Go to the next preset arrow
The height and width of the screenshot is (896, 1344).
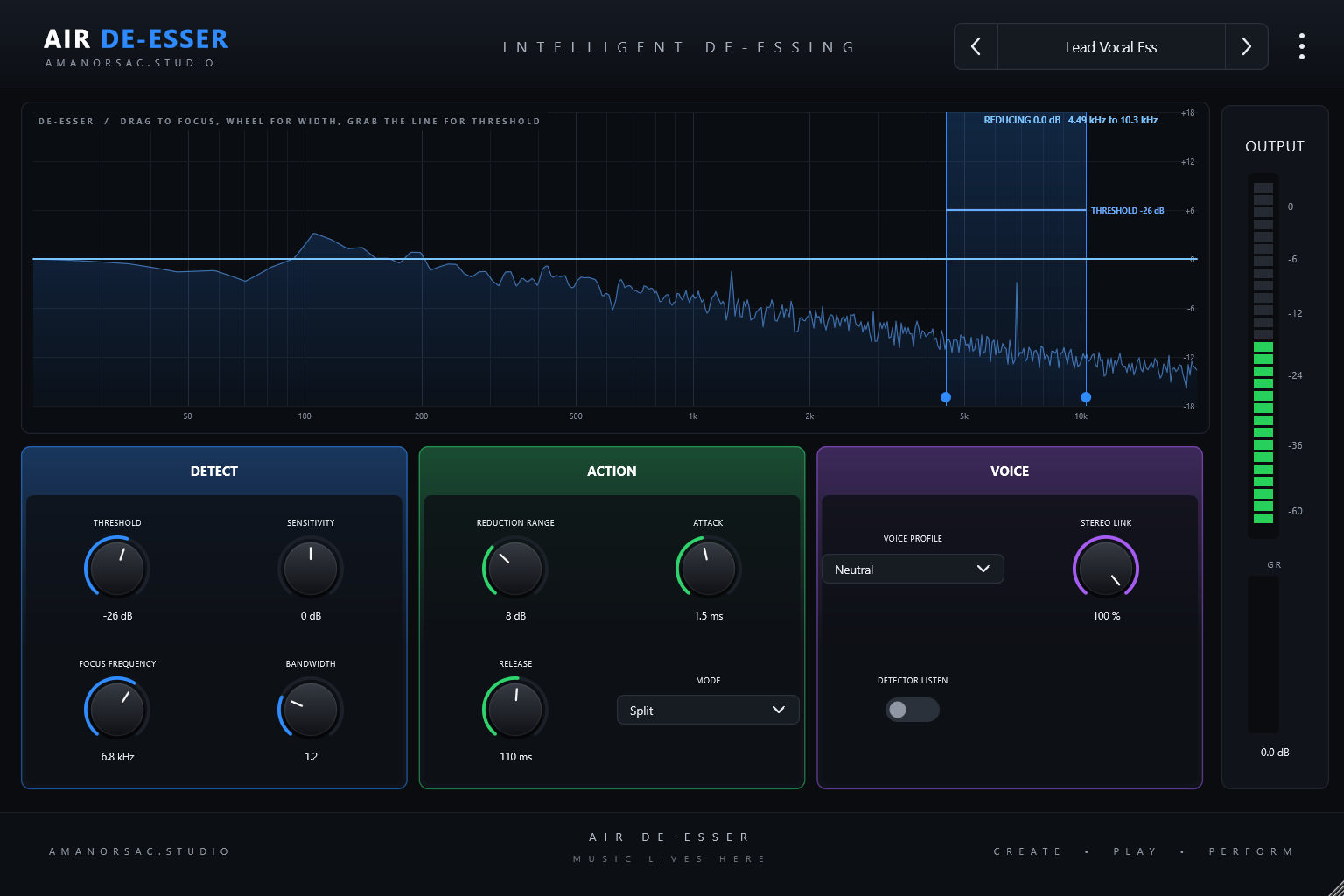point(1247,46)
